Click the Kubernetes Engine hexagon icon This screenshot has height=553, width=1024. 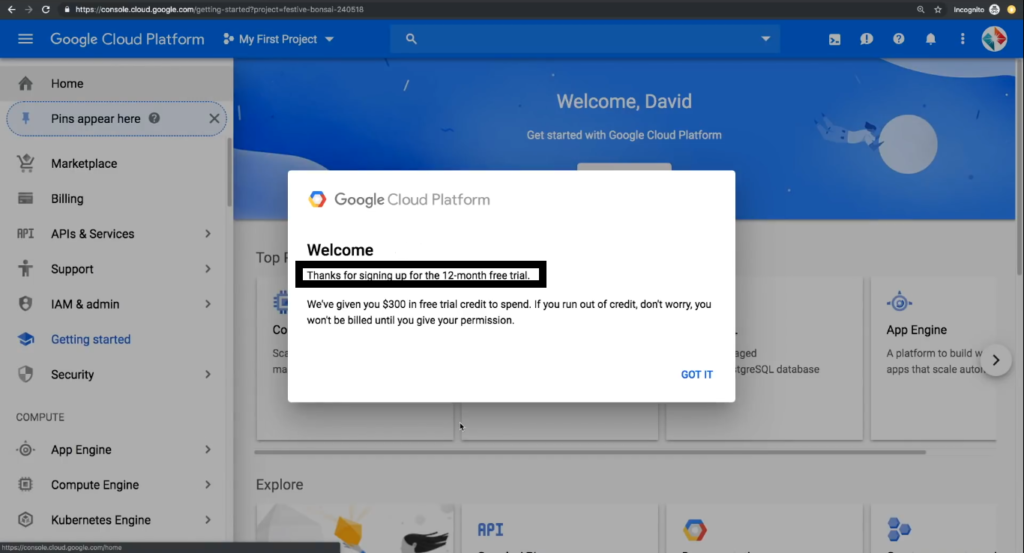pyautogui.click(x=25, y=520)
